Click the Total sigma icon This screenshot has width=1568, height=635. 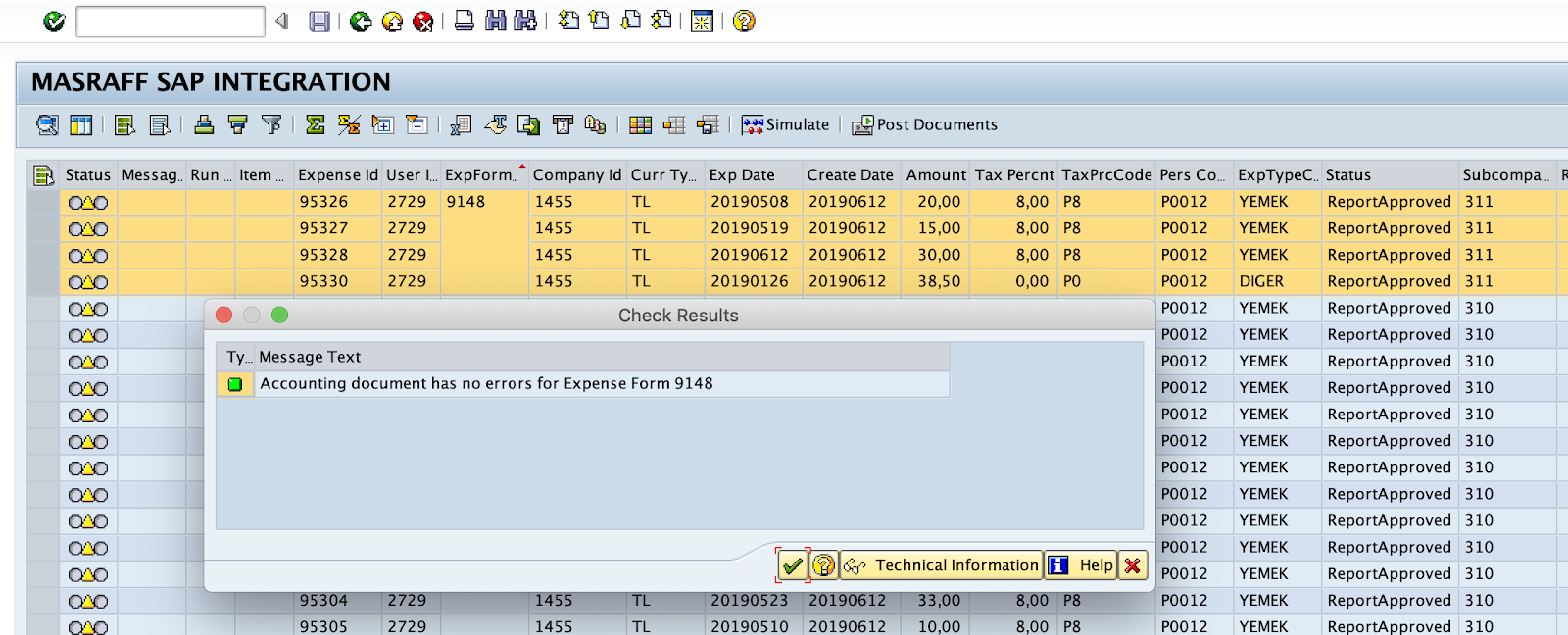click(x=315, y=124)
